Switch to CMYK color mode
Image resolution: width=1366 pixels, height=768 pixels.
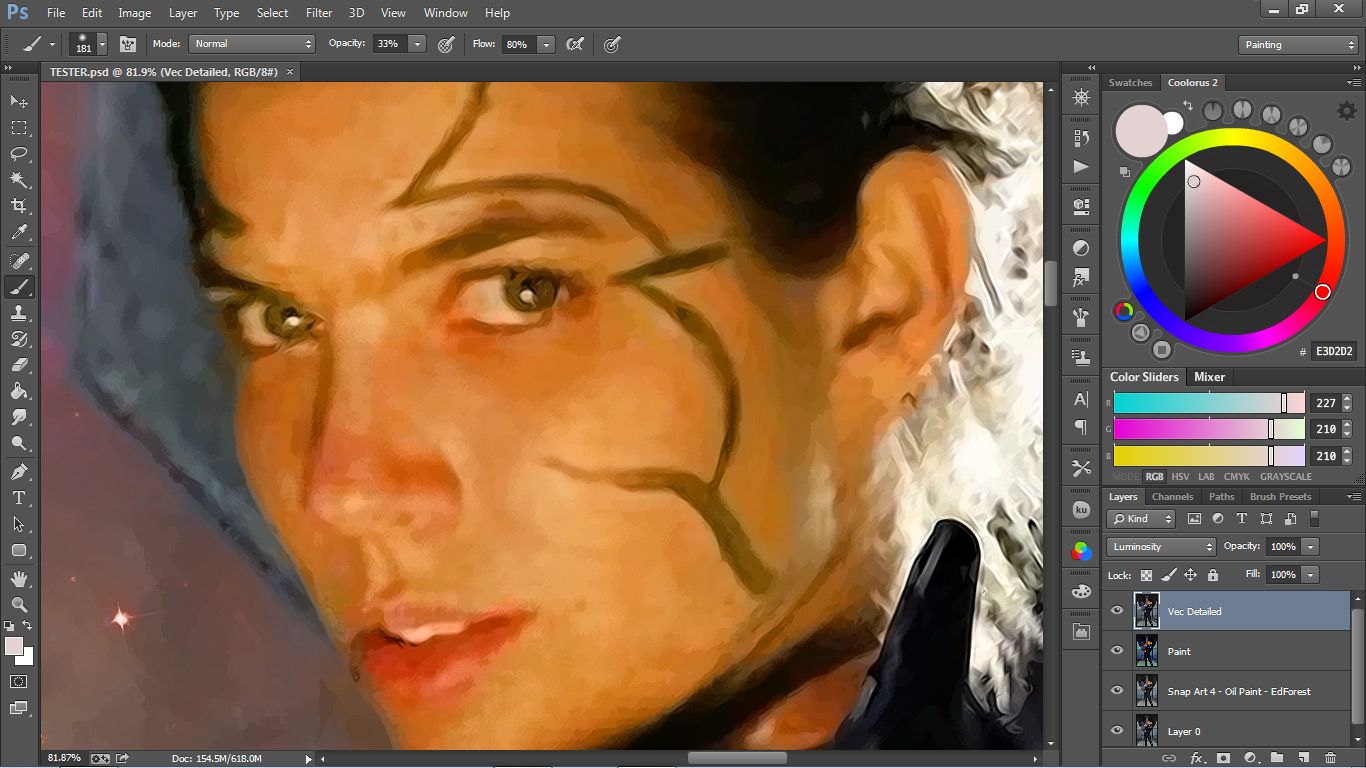[x=1237, y=477]
